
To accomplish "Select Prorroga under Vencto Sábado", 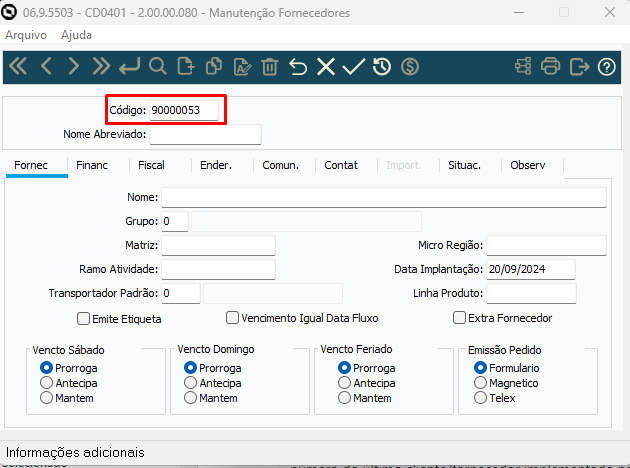I will [x=46, y=368].
